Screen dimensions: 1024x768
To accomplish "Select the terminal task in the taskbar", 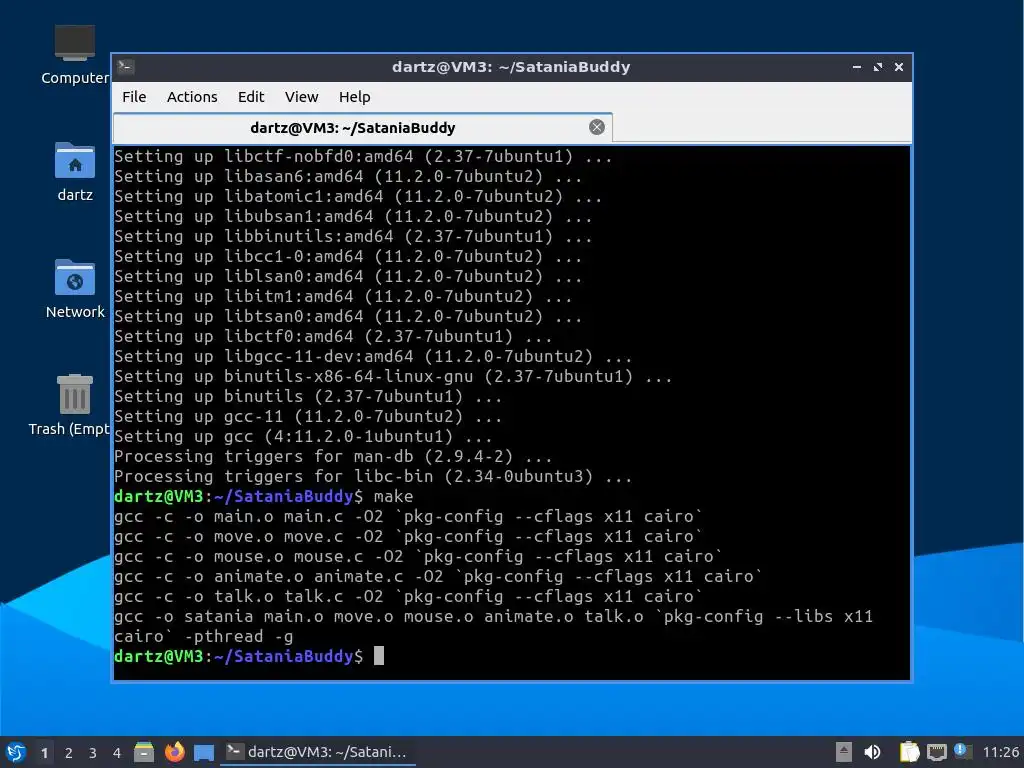I will point(318,752).
